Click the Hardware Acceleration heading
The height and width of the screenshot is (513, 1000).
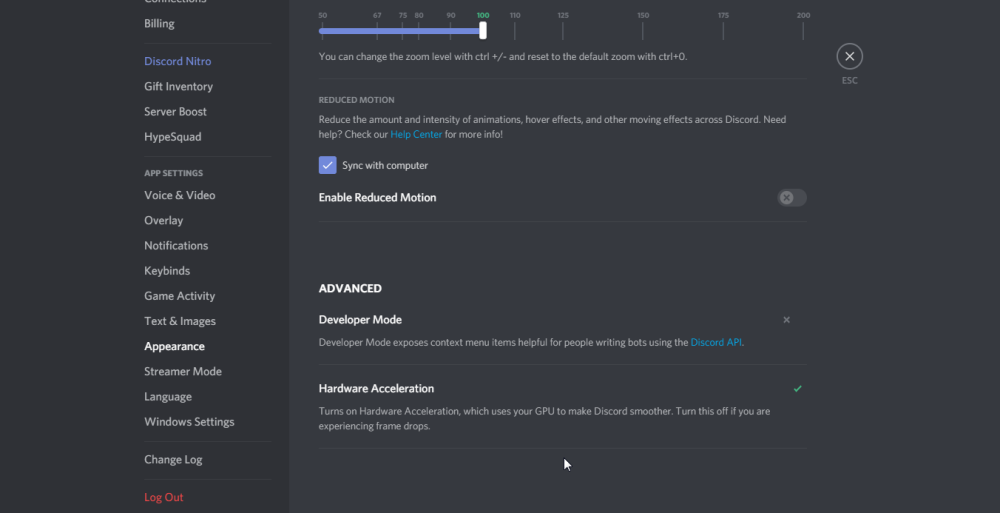click(x=376, y=389)
